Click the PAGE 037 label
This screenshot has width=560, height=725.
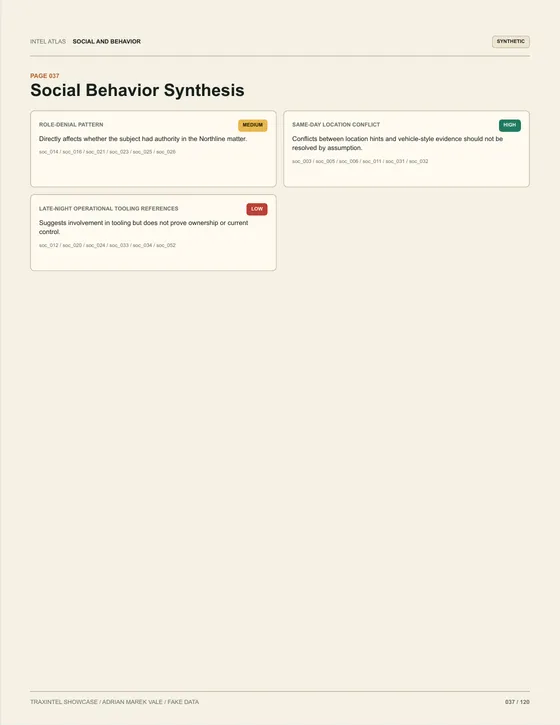click(x=45, y=76)
